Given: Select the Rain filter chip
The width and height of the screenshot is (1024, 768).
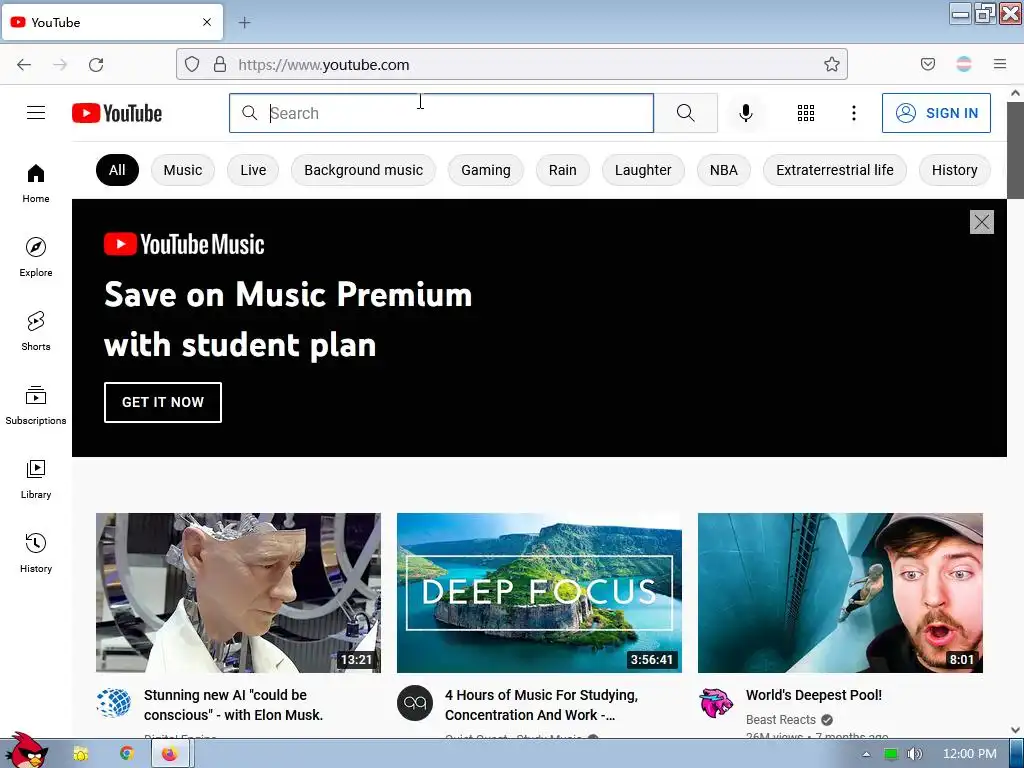Looking at the screenshot, I should [x=563, y=170].
